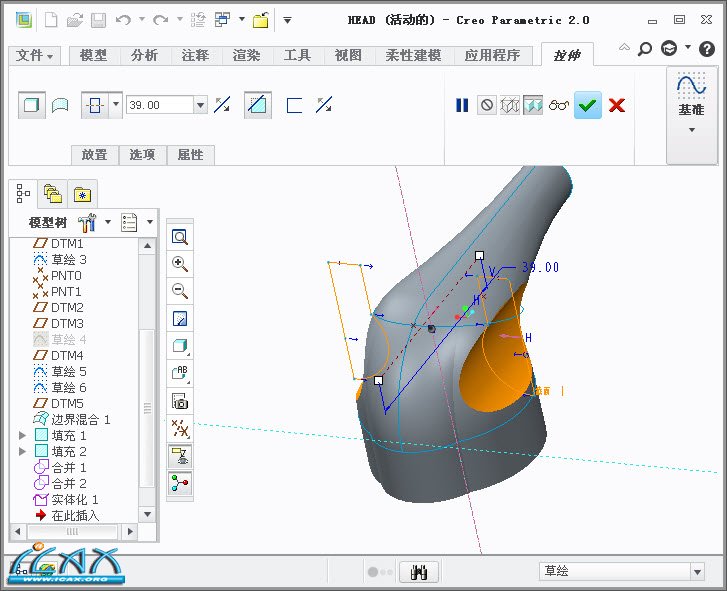Screen dimensions: 727x591
Task: Open the 选项 options panel
Action: click(142, 155)
